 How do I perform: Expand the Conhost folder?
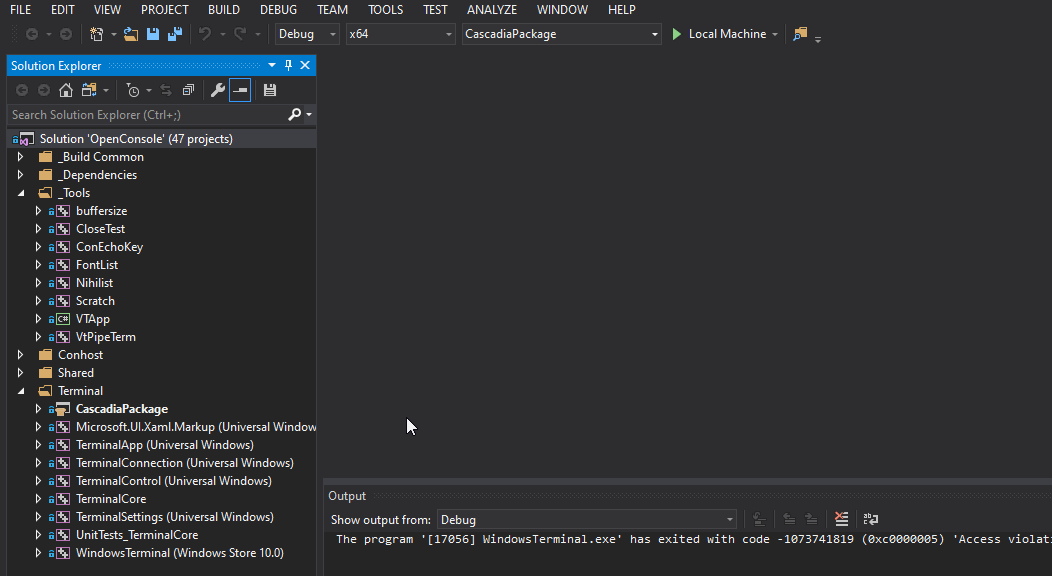pos(20,355)
